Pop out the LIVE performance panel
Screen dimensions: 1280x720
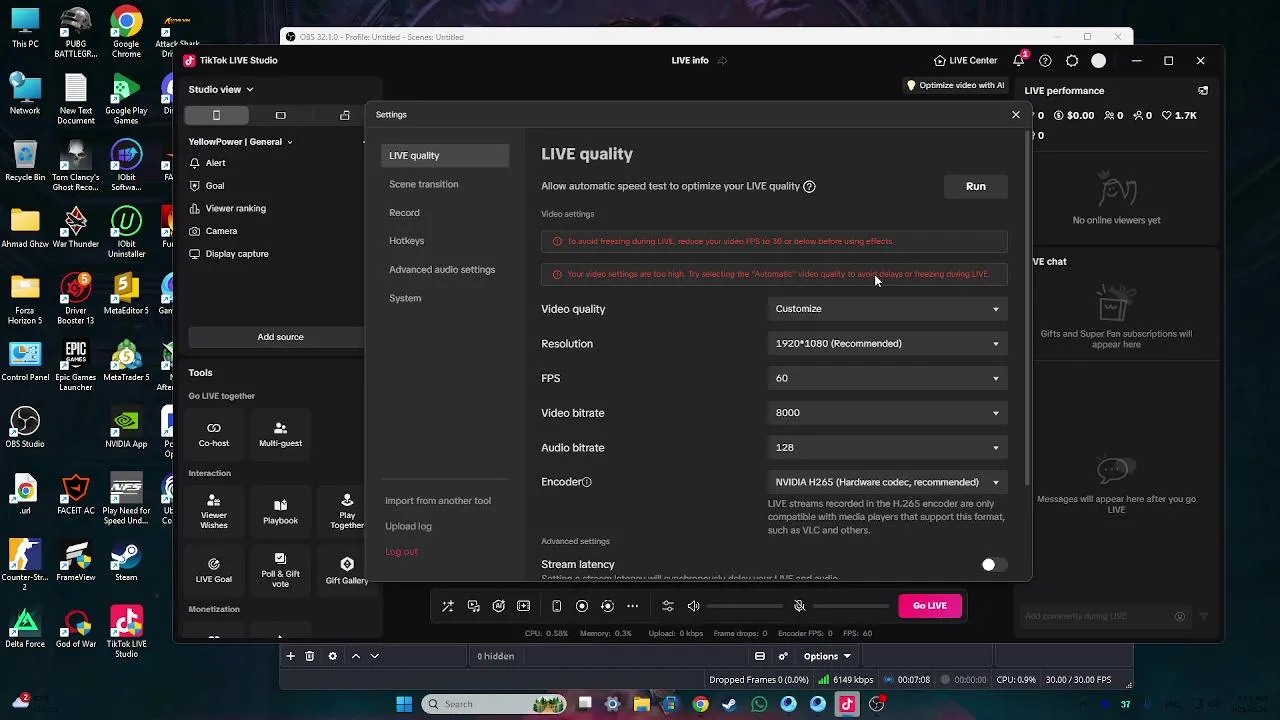tap(1203, 91)
